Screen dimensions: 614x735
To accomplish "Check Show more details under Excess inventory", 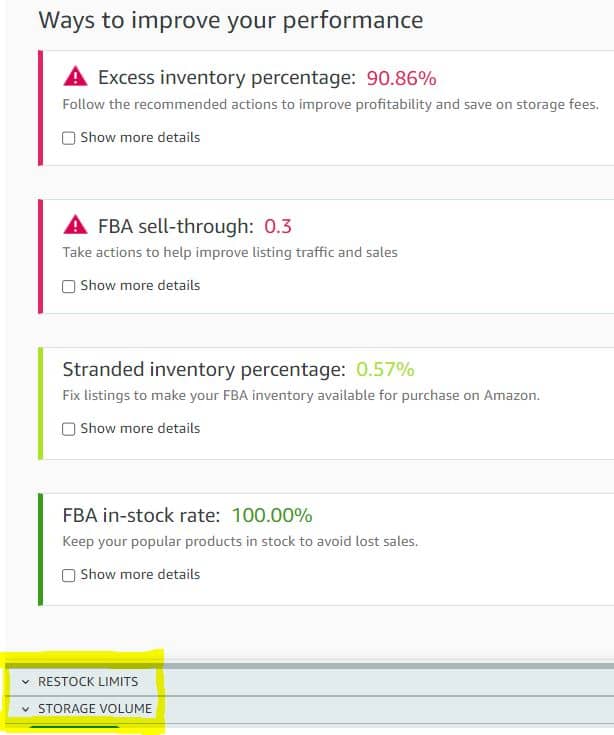I will click(68, 138).
